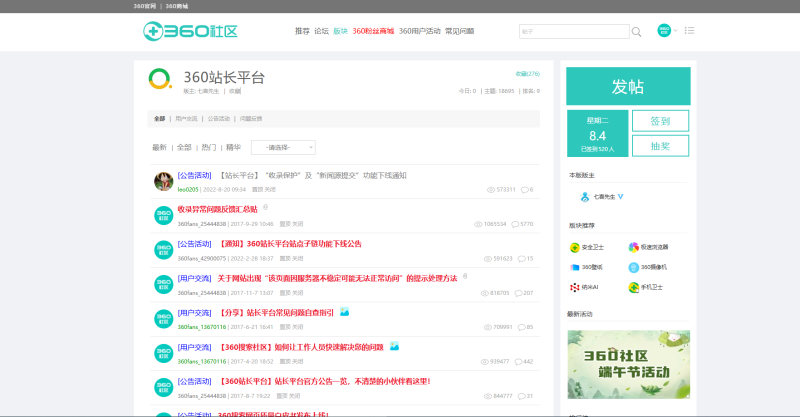Click the search input field
Image resolution: width=800 pixels, height=417 pixels.
coord(574,31)
